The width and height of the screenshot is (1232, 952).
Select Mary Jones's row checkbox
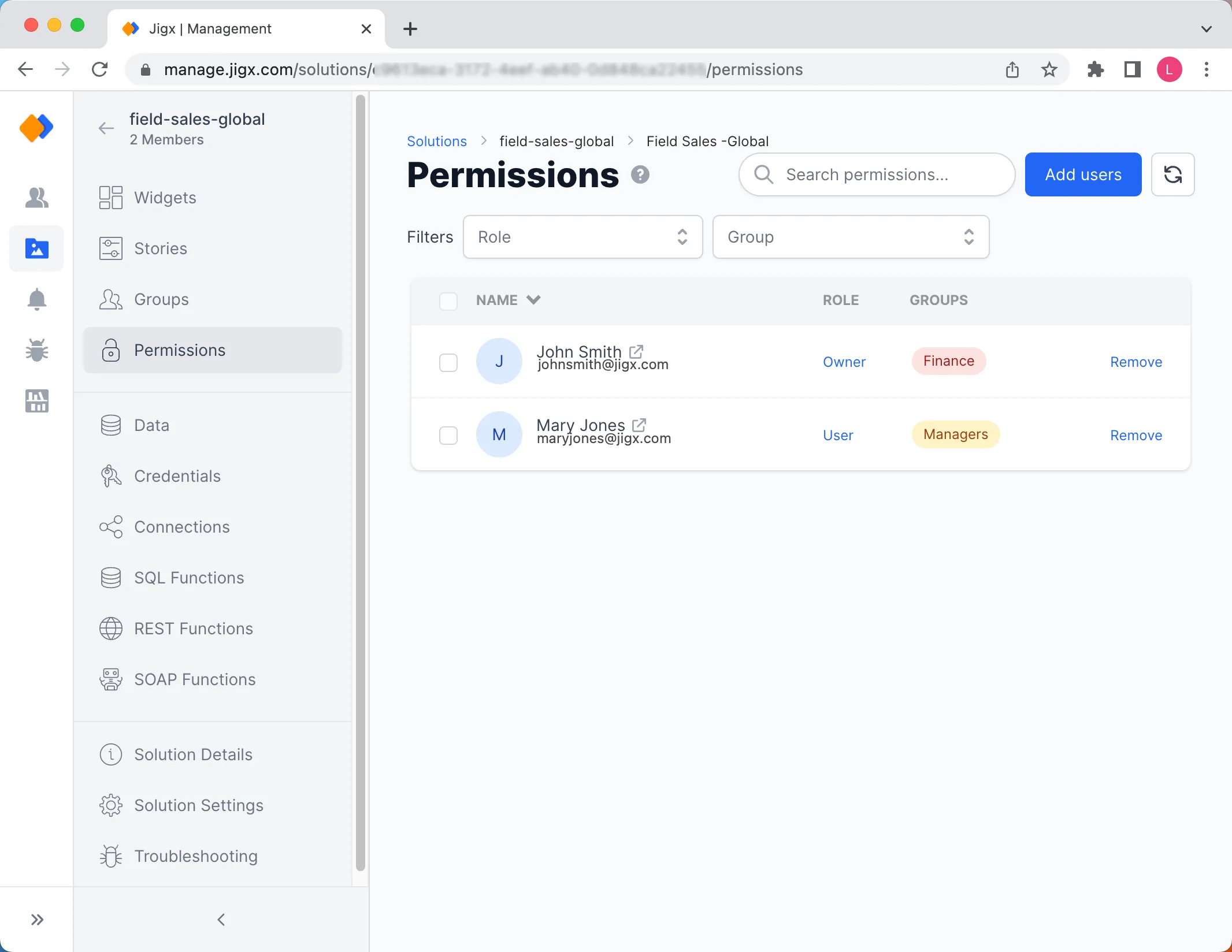(x=448, y=435)
